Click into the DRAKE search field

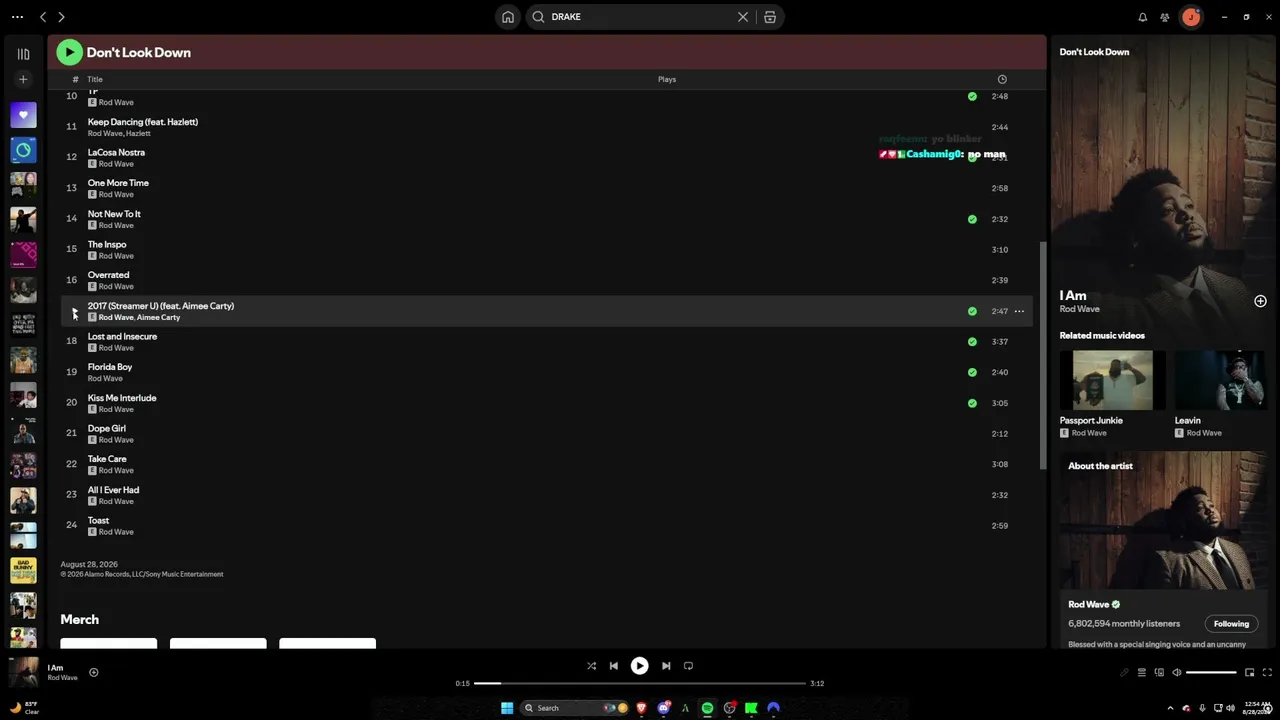pos(640,17)
